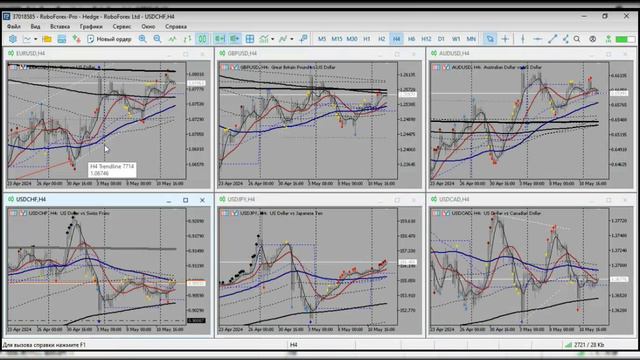Click the application icon in title bar

point(7,16)
